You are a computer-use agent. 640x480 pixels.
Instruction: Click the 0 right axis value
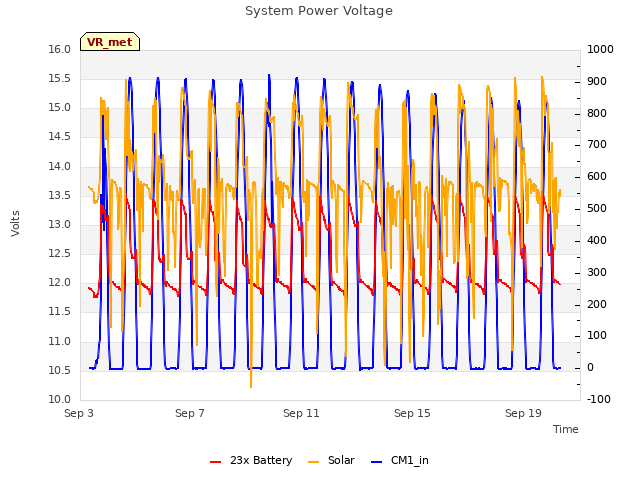click(x=590, y=368)
